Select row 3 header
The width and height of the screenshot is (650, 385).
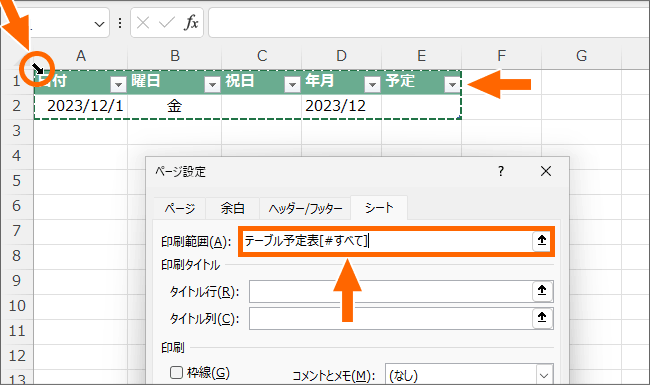[17, 131]
